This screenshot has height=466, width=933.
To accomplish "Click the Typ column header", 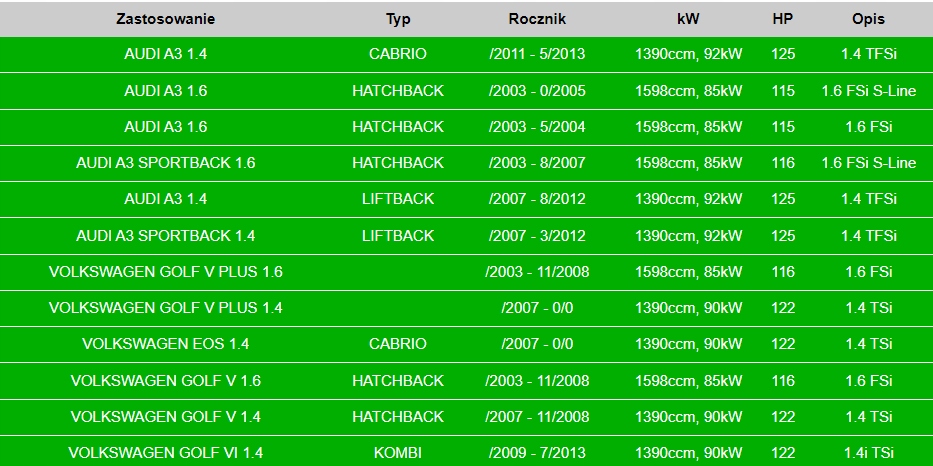I will point(397,19).
